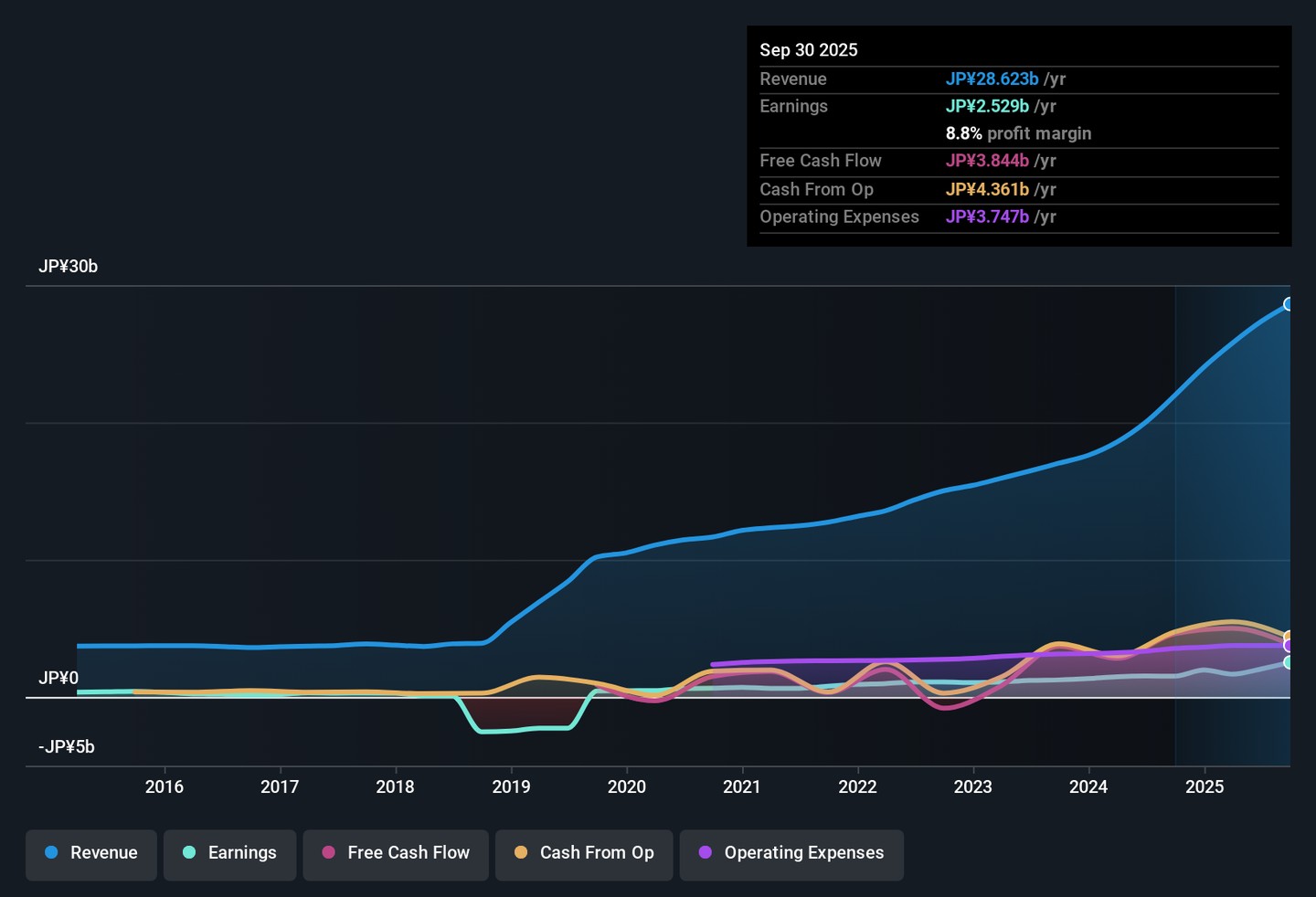Click the blue Revenue endpoint marker
This screenshot has height=897, width=1316.
pos(1289,304)
